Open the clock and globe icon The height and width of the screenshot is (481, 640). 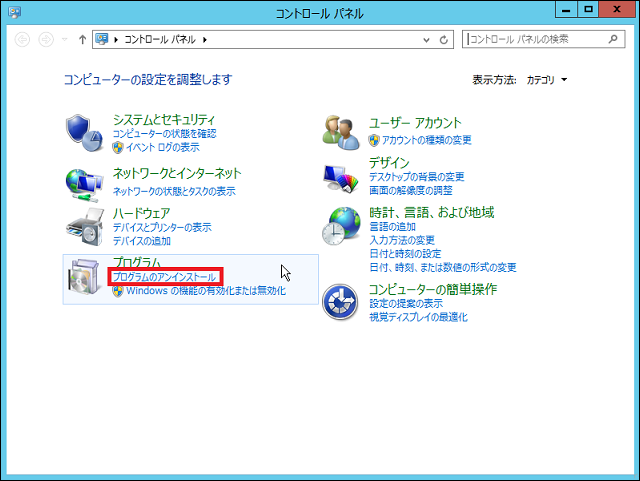click(x=341, y=226)
